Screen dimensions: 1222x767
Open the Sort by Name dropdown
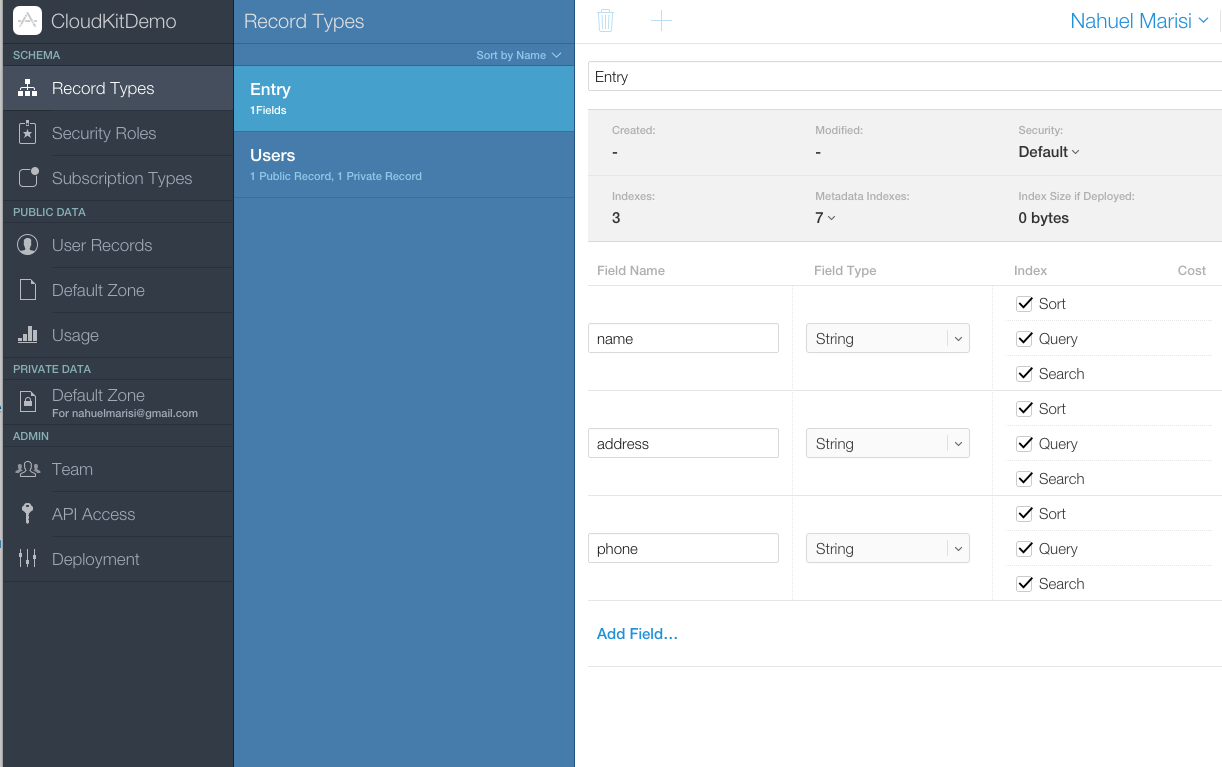click(518, 55)
